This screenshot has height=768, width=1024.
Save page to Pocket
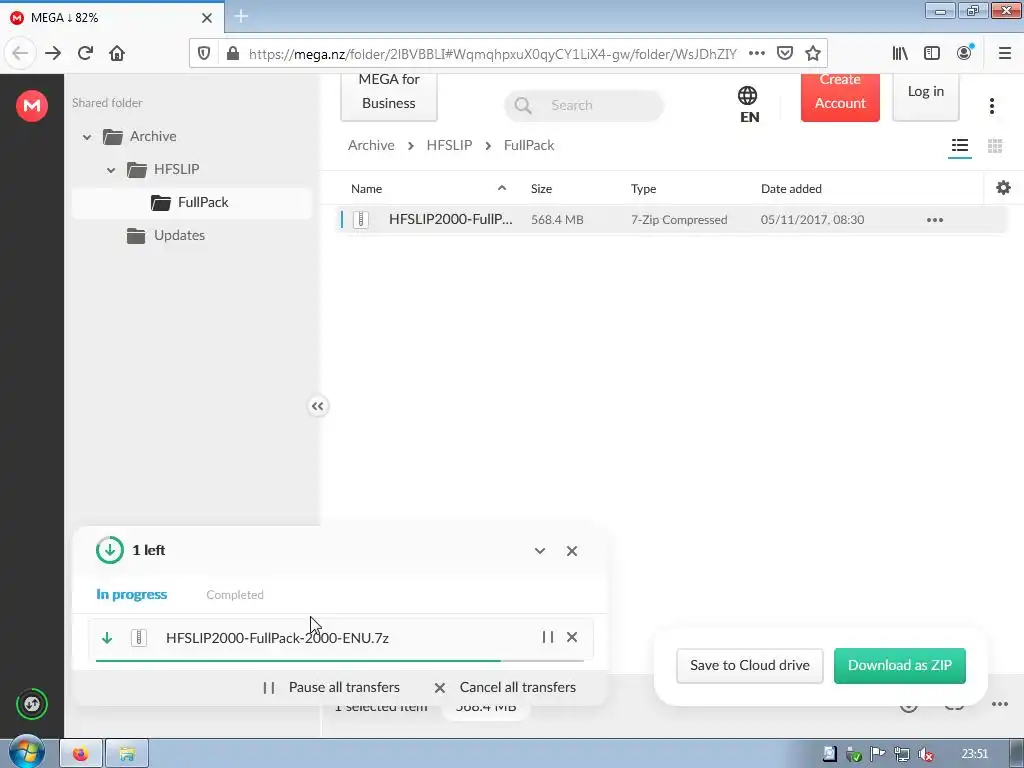tap(784, 53)
